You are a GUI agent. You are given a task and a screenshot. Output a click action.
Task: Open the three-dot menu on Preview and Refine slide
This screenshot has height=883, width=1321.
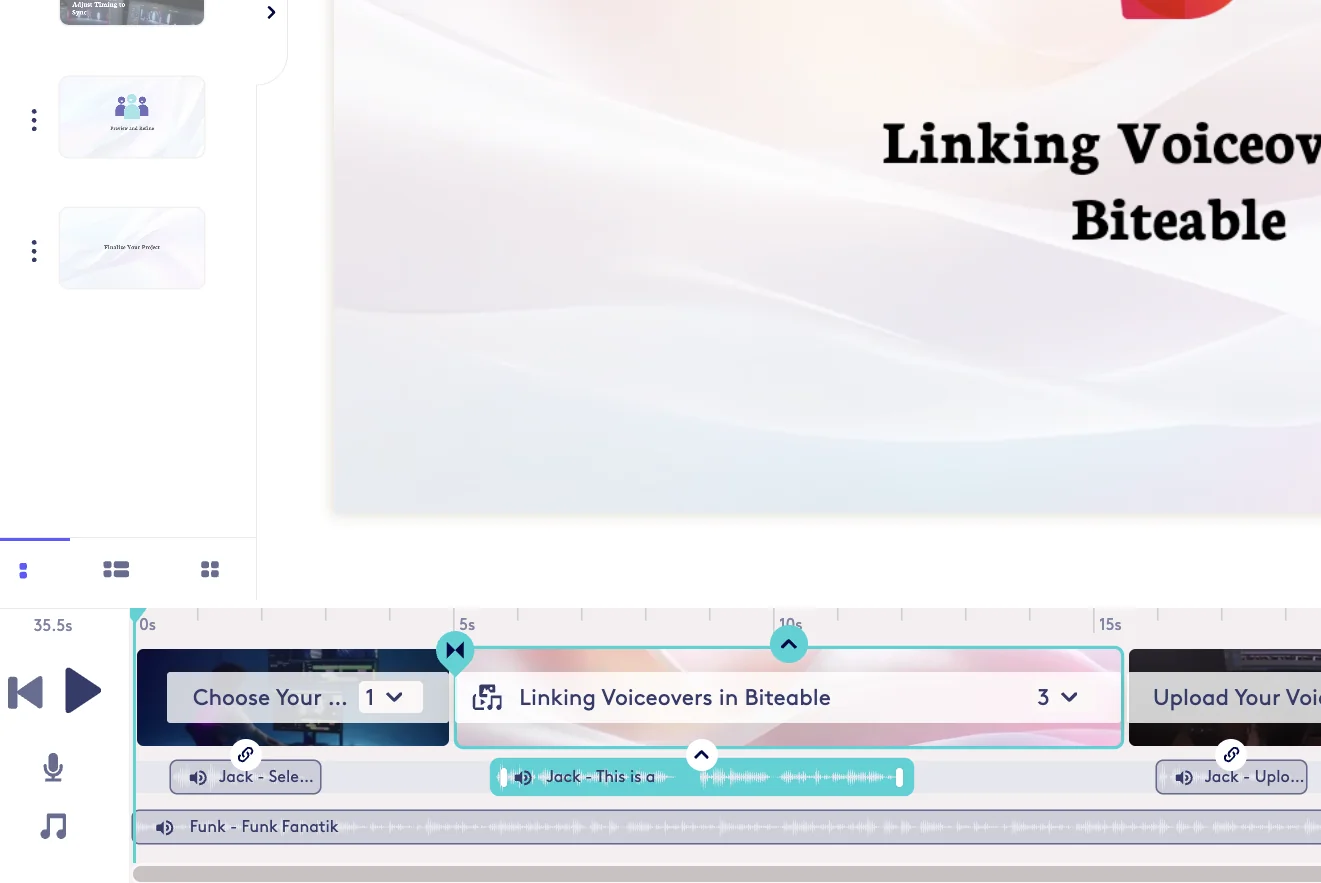[34, 119]
